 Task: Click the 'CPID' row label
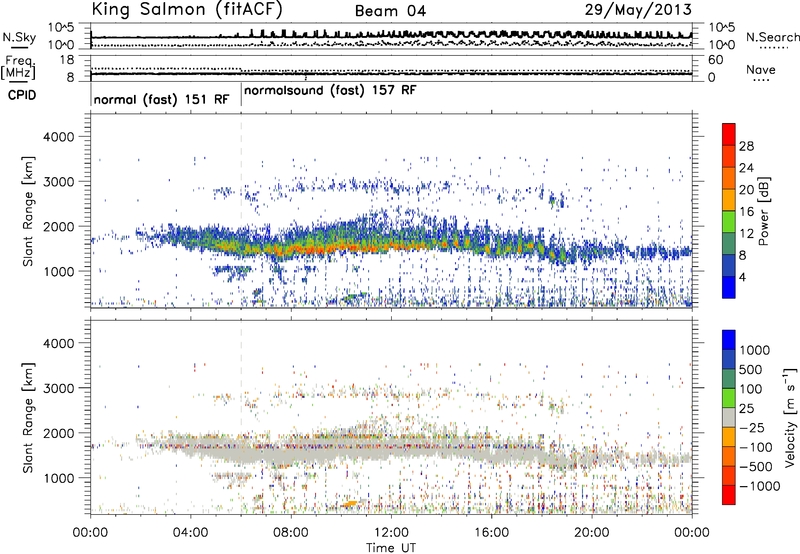[x=22, y=95]
